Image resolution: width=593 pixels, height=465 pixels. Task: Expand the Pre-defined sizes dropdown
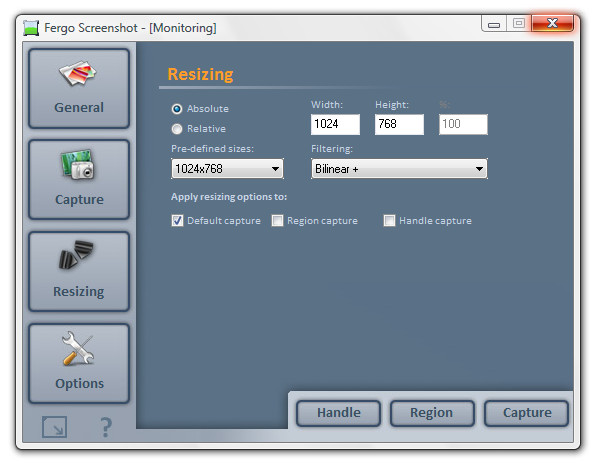pyautogui.click(x=227, y=169)
